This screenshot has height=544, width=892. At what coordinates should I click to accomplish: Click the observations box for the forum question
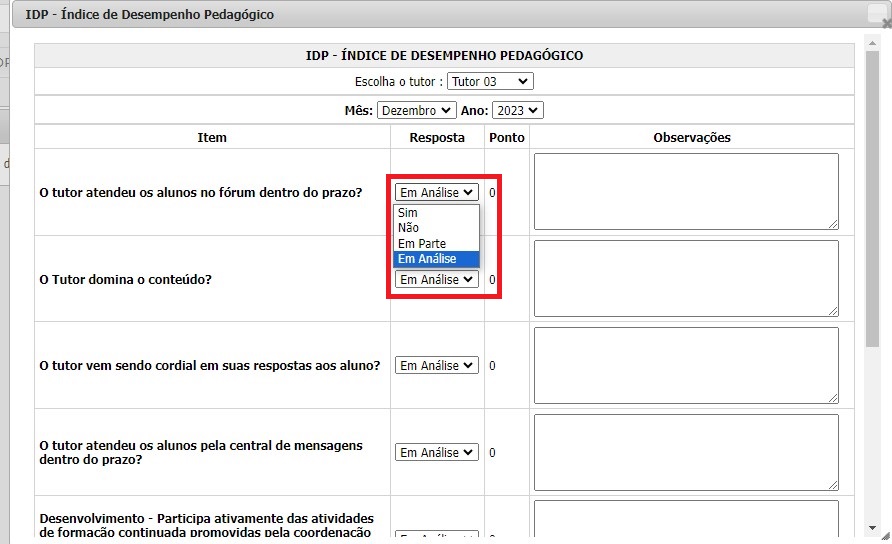pos(686,191)
